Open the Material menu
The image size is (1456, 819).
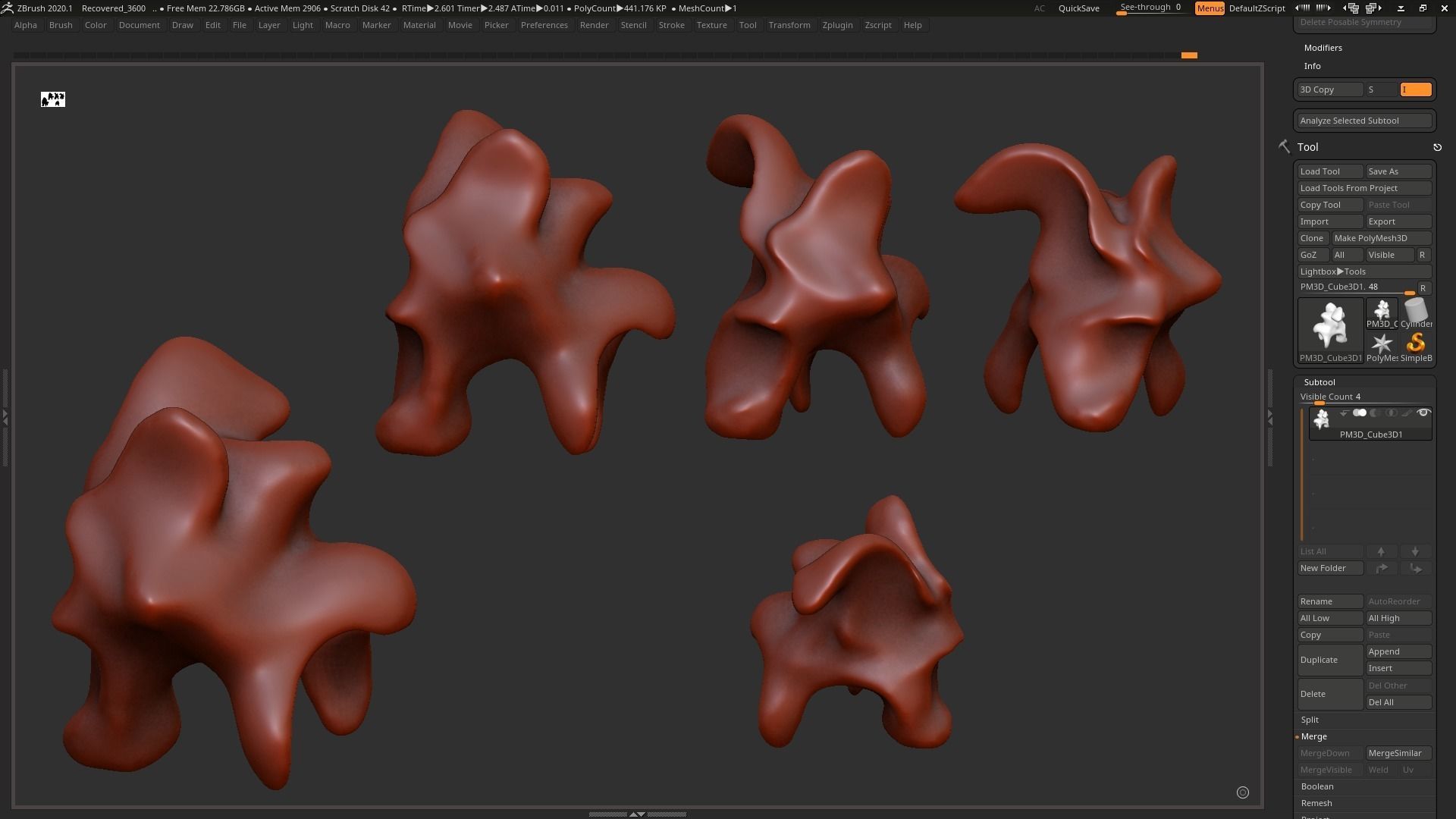419,25
